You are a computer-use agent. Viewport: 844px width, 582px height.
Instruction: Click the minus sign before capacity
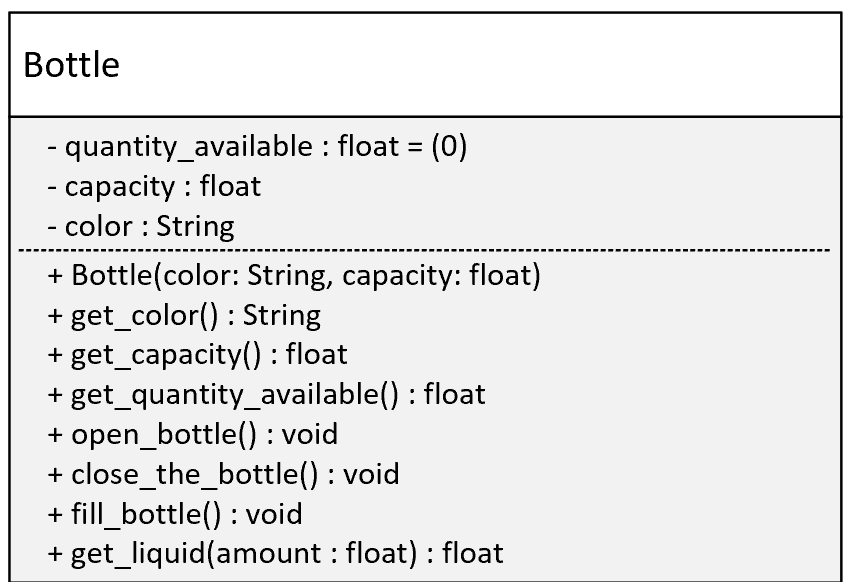[x=52, y=188]
